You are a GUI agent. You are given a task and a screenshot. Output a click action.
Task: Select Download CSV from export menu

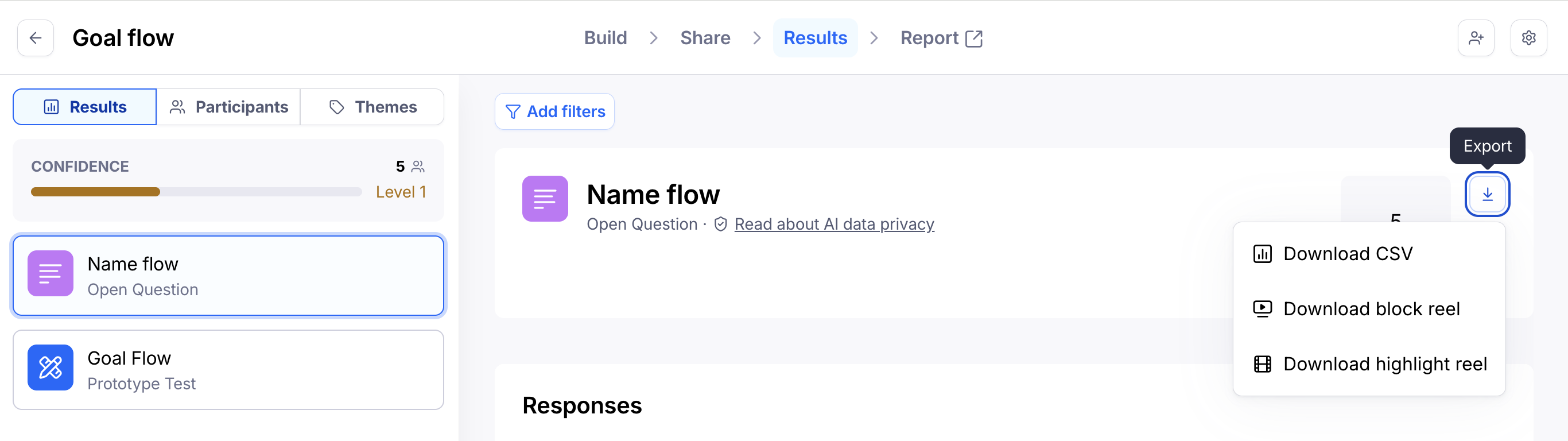[x=1347, y=253]
